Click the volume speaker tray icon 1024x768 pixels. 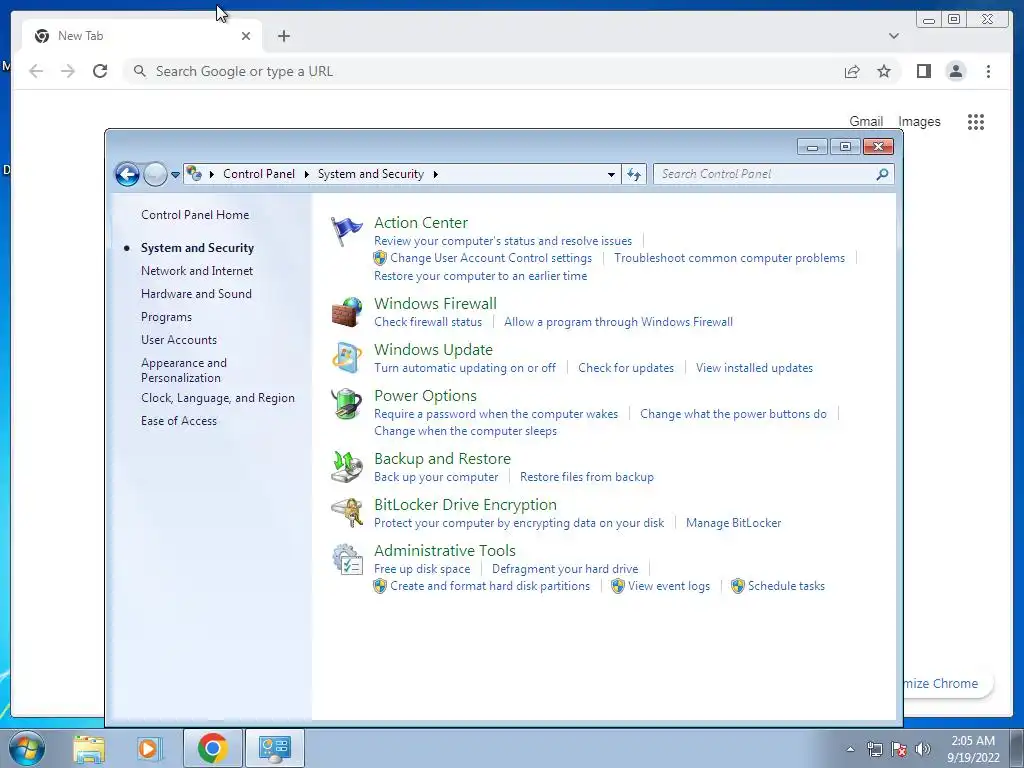tap(923, 749)
